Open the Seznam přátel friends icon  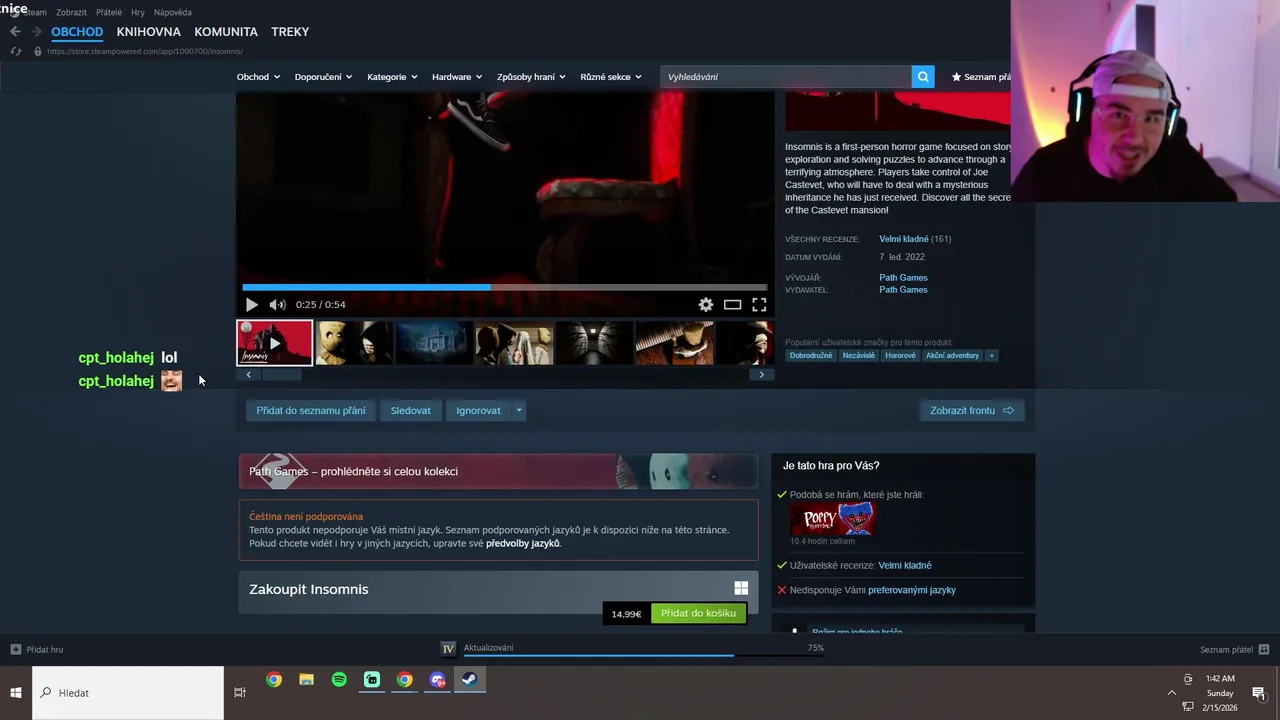tap(1264, 649)
